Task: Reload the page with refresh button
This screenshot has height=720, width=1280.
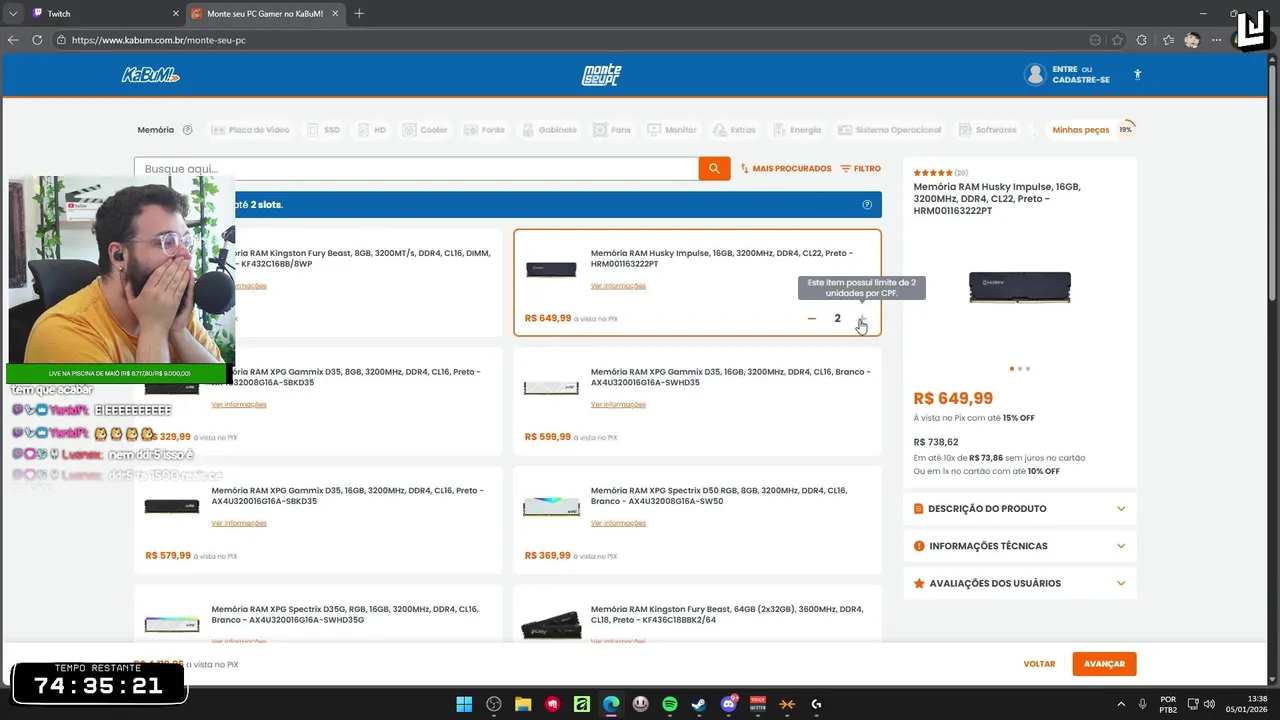Action: tap(37, 40)
